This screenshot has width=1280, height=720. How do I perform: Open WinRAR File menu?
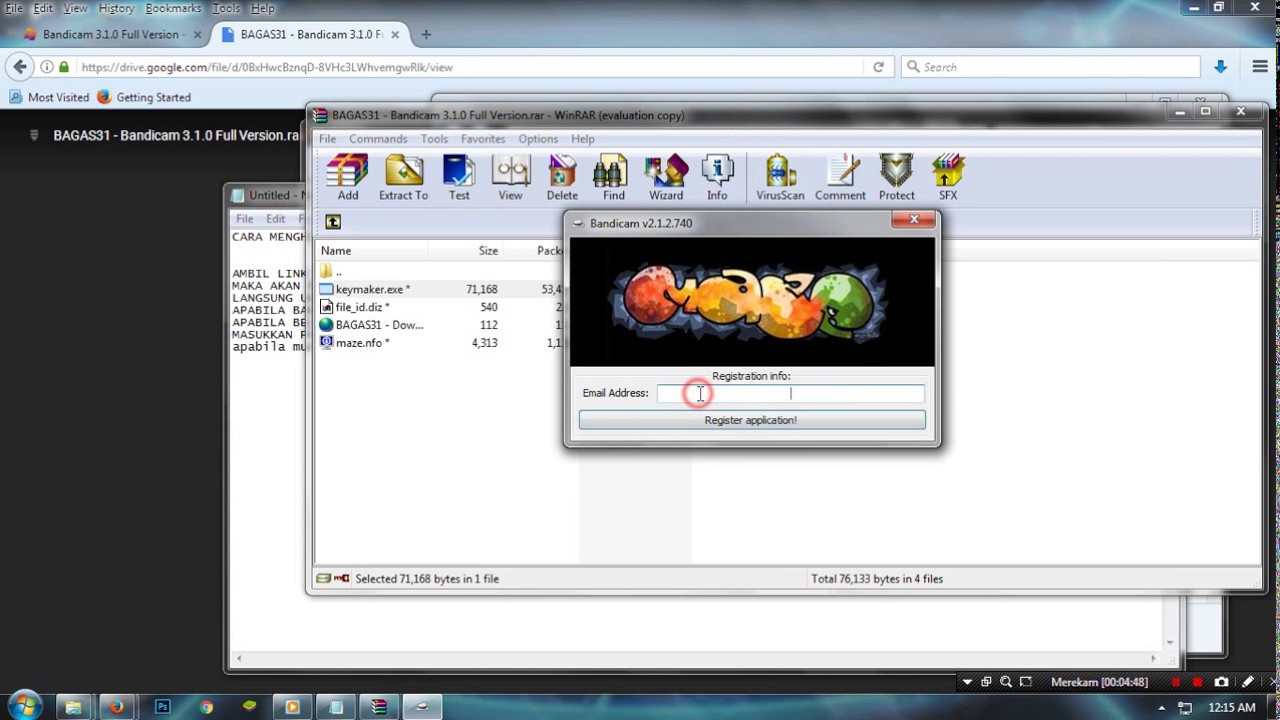click(x=327, y=139)
